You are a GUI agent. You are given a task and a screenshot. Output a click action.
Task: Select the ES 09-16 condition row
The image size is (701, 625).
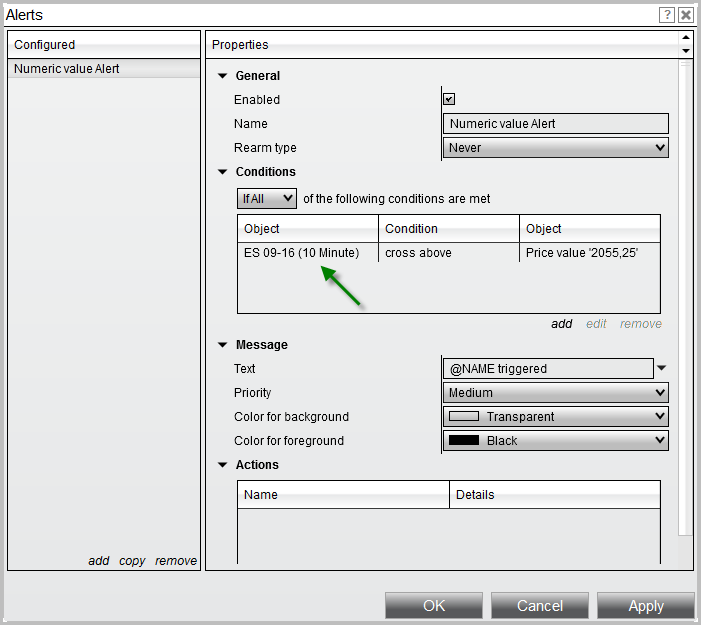coord(301,253)
